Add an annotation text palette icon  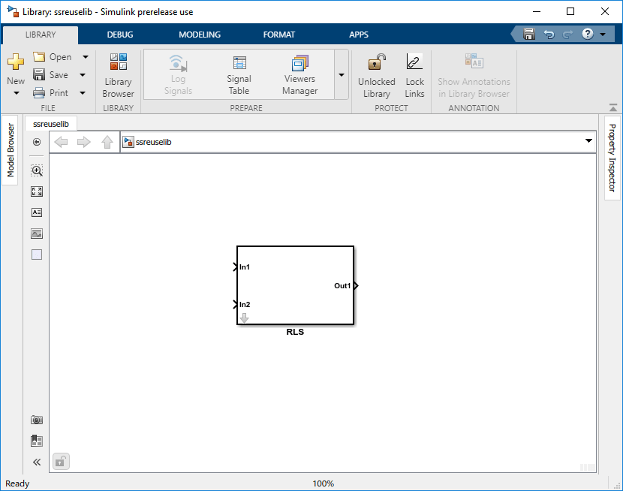pos(37,213)
